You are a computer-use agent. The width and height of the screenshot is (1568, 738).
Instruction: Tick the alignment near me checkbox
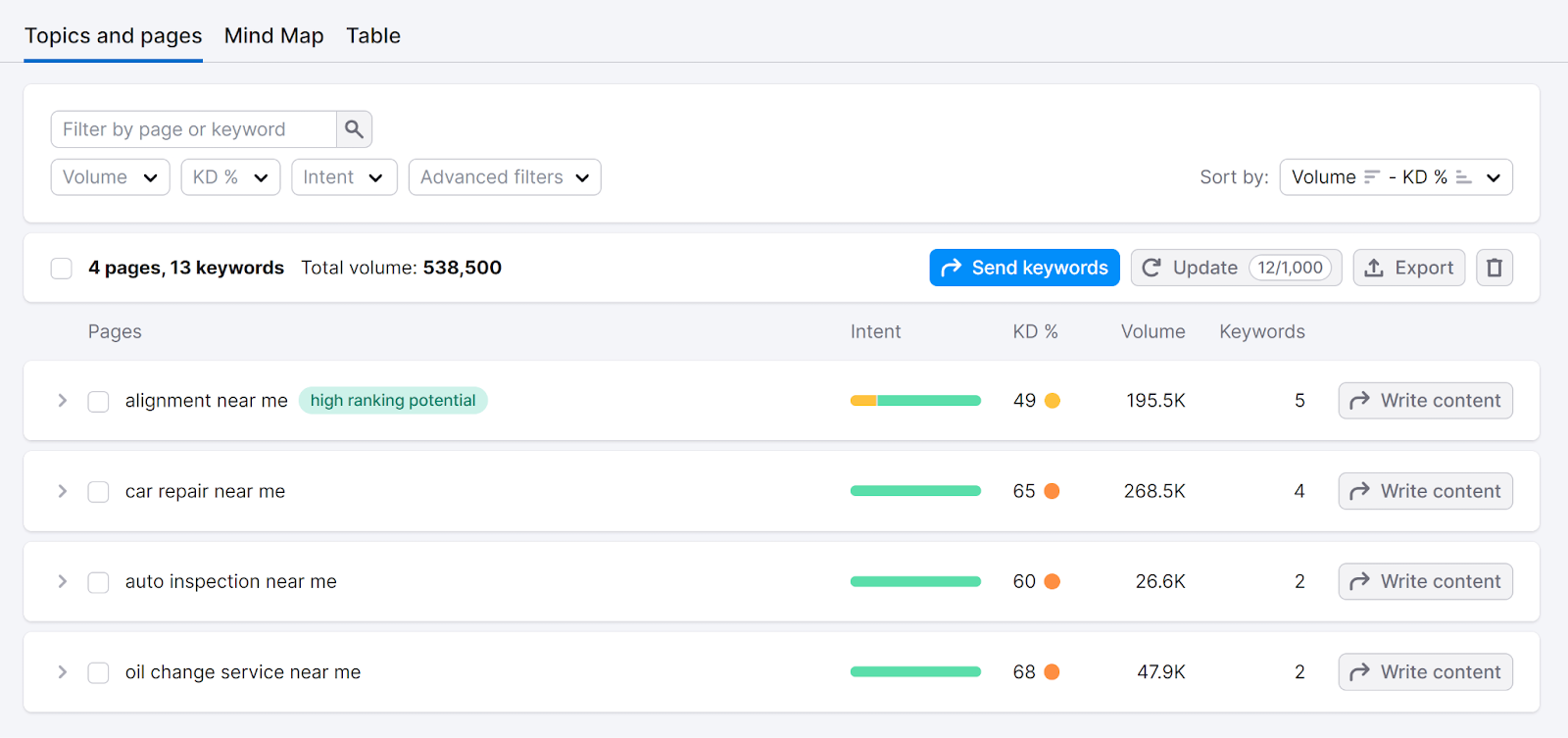click(98, 402)
